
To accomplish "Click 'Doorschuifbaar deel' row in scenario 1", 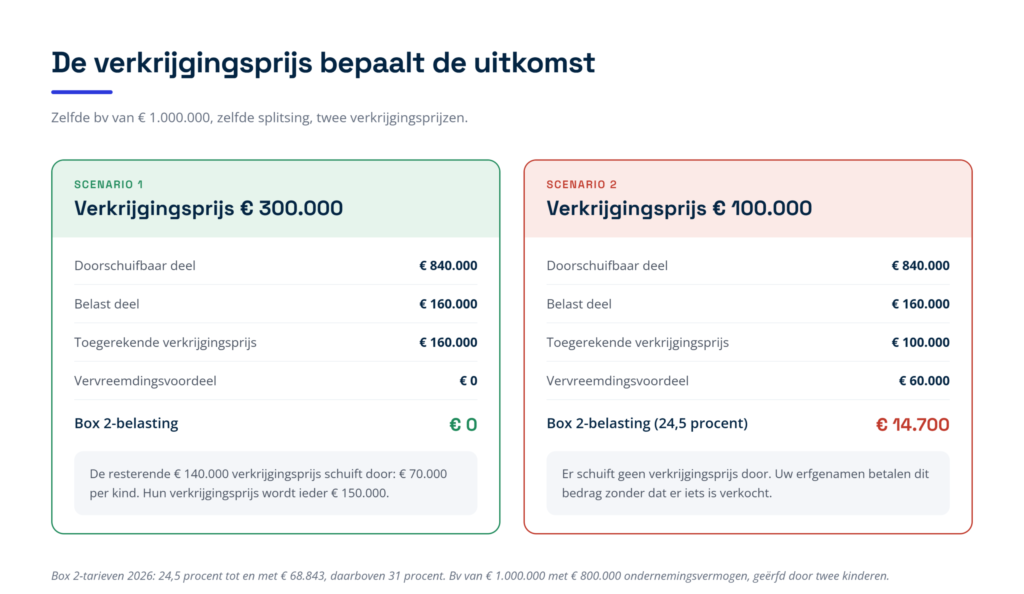I will point(276,266).
